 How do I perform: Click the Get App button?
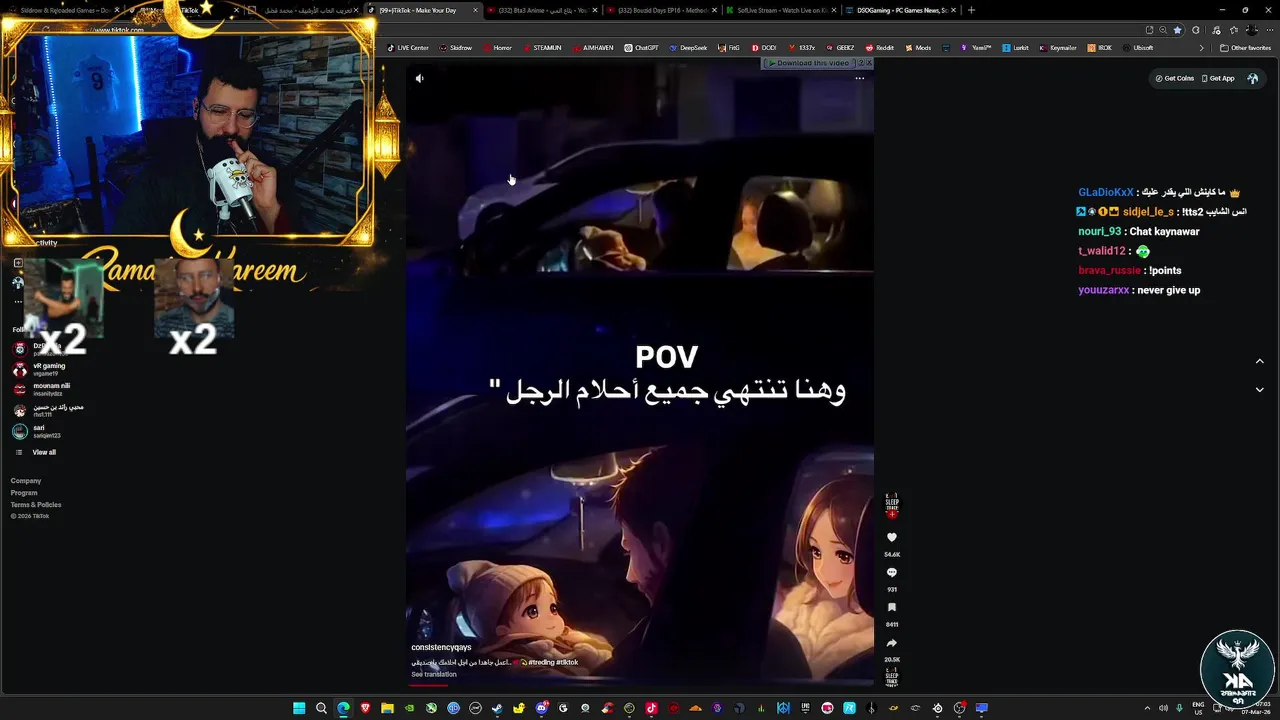click(x=1218, y=78)
